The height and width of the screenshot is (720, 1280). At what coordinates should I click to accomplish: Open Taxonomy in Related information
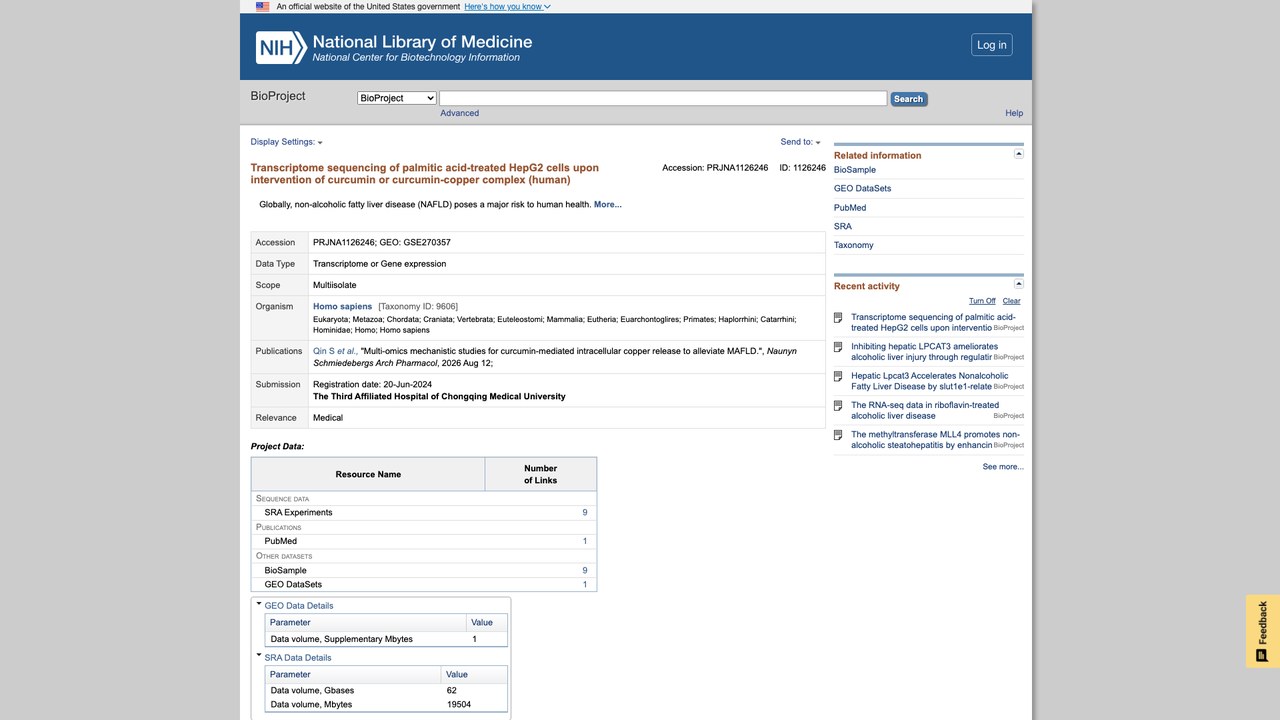854,246
